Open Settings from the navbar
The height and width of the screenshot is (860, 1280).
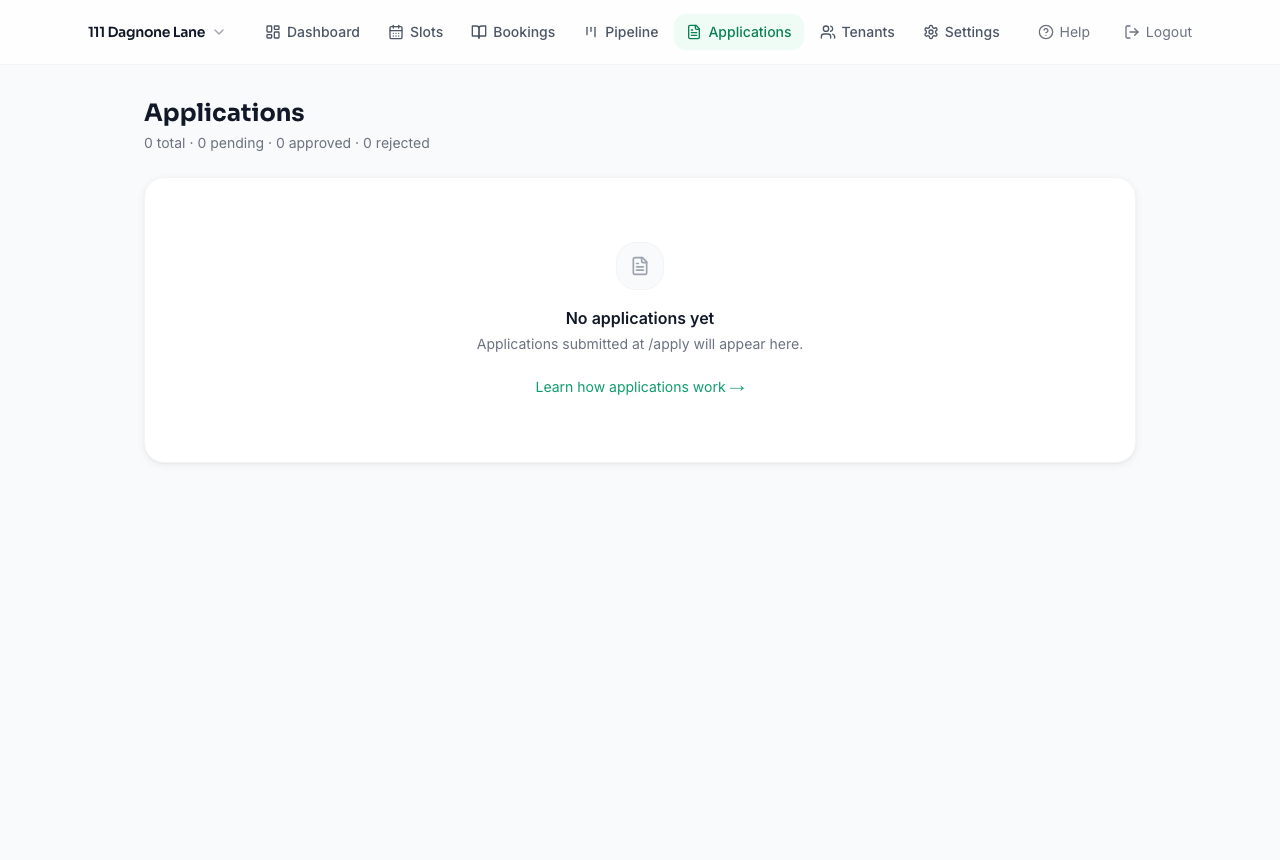(x=961, y=32)
